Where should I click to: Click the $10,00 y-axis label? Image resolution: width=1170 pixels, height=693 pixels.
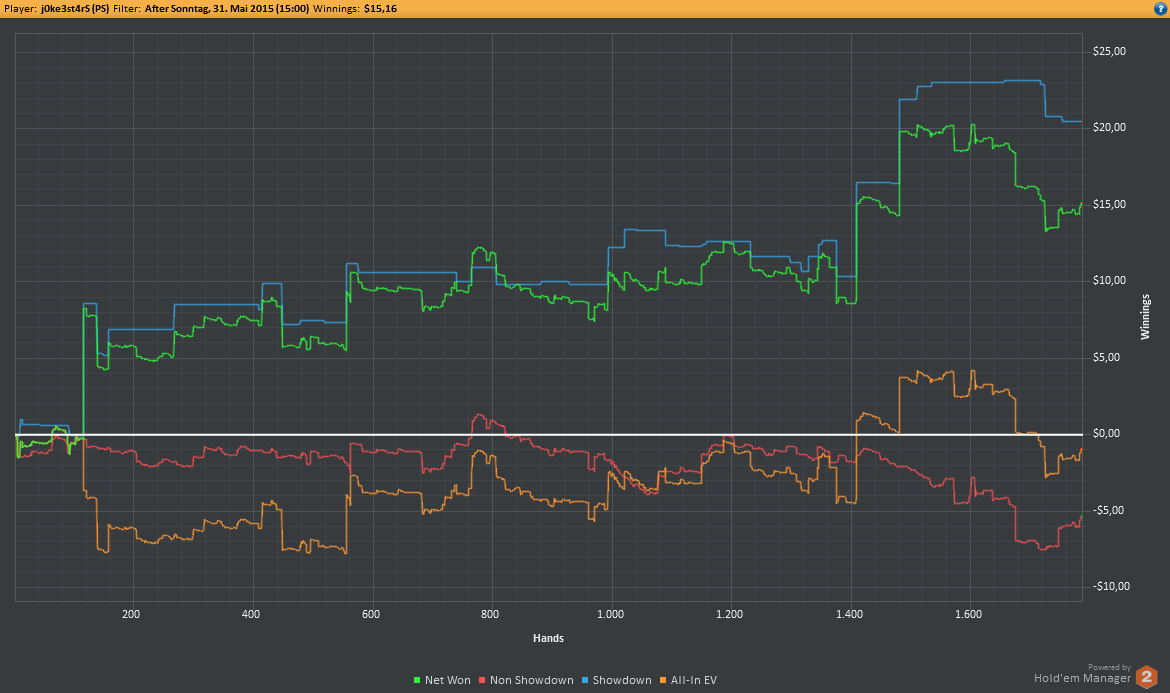[1109, 280]
